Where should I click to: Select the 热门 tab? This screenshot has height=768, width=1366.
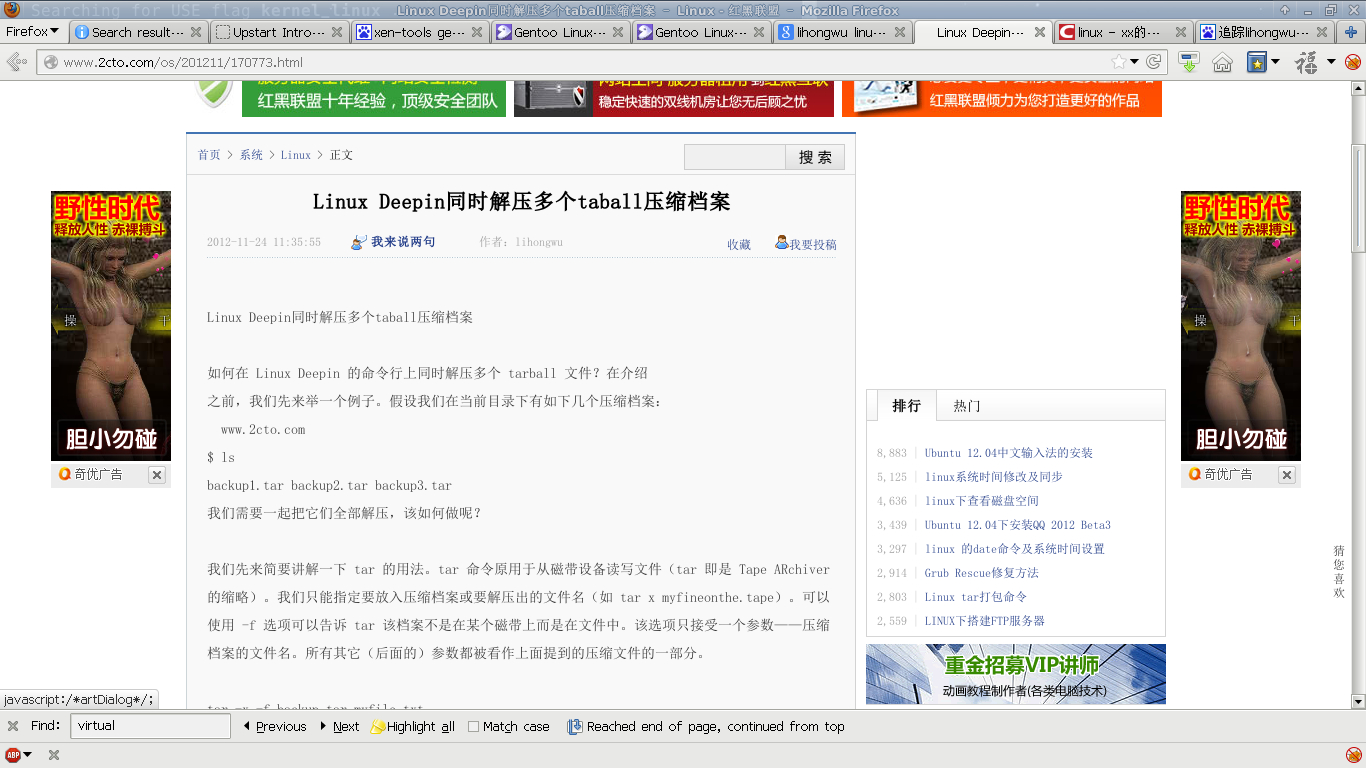pos(967,406)
